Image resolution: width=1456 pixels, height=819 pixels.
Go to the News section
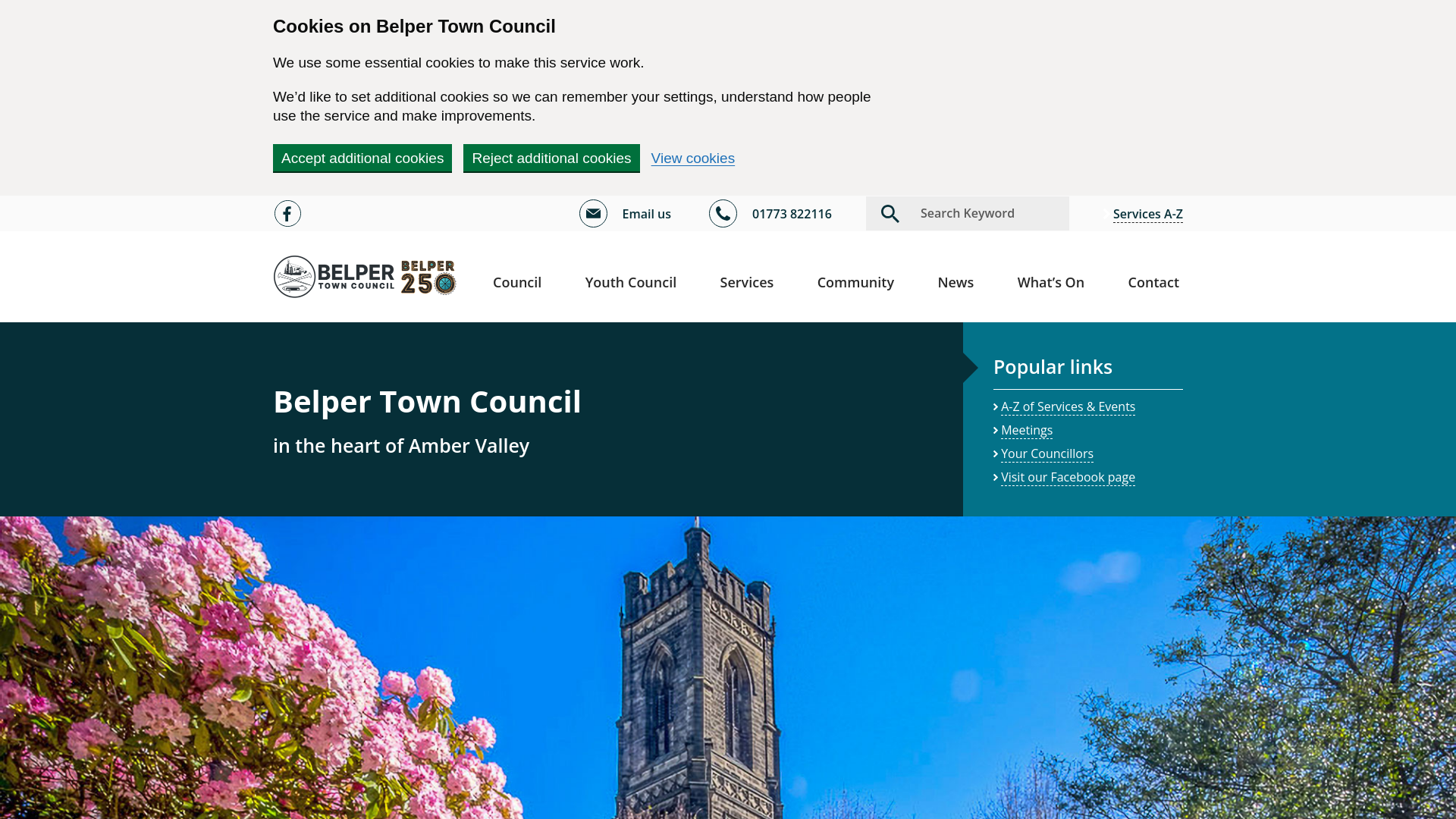(x=955, y=282)
